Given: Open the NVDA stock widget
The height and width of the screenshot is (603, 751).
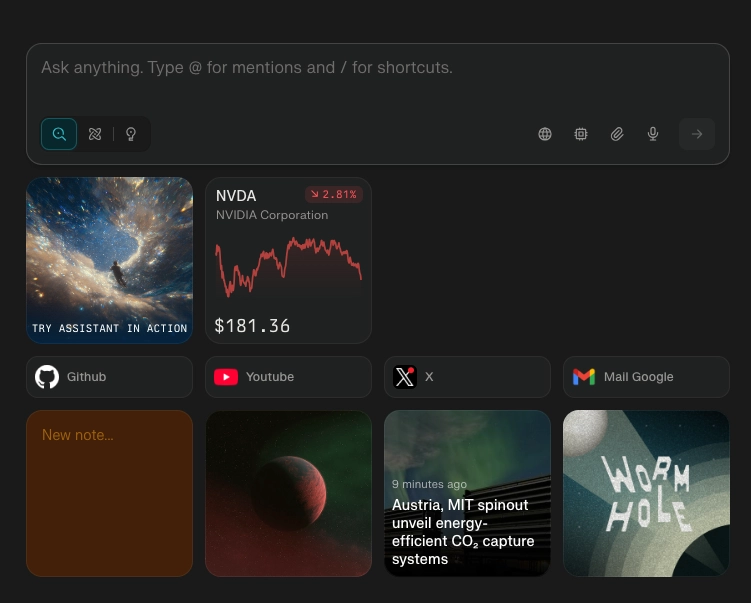Looking at the screenshot, I should [x=288, y=260].
